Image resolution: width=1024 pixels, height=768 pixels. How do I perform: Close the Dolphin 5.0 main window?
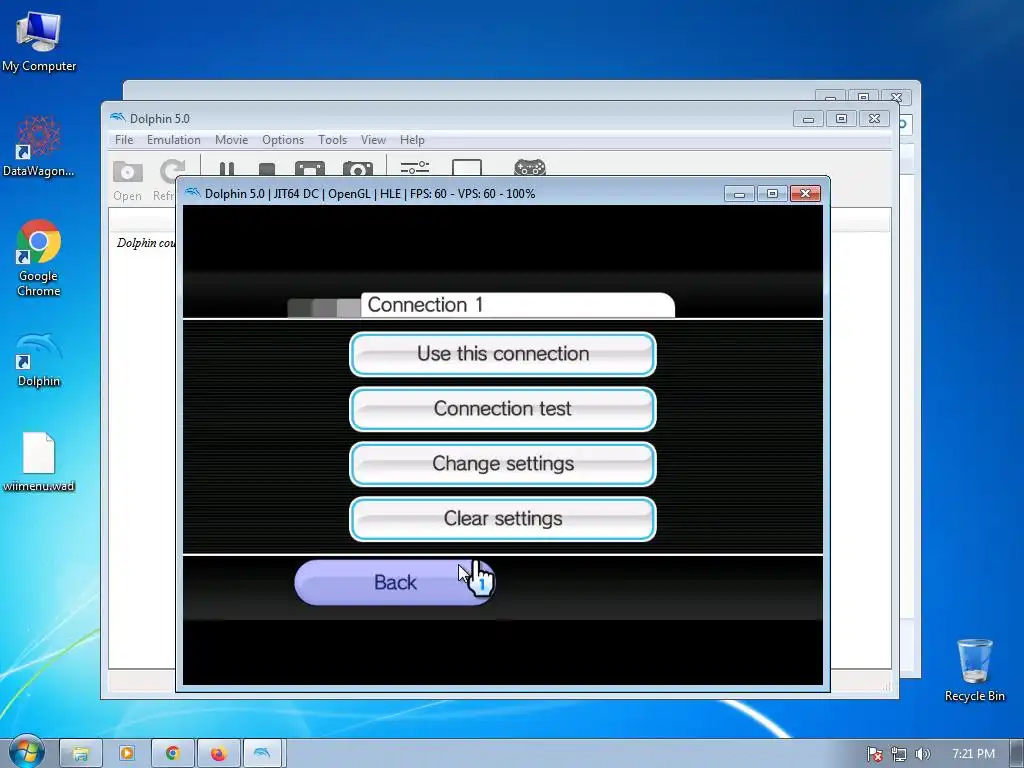click(x=874, y=118)
